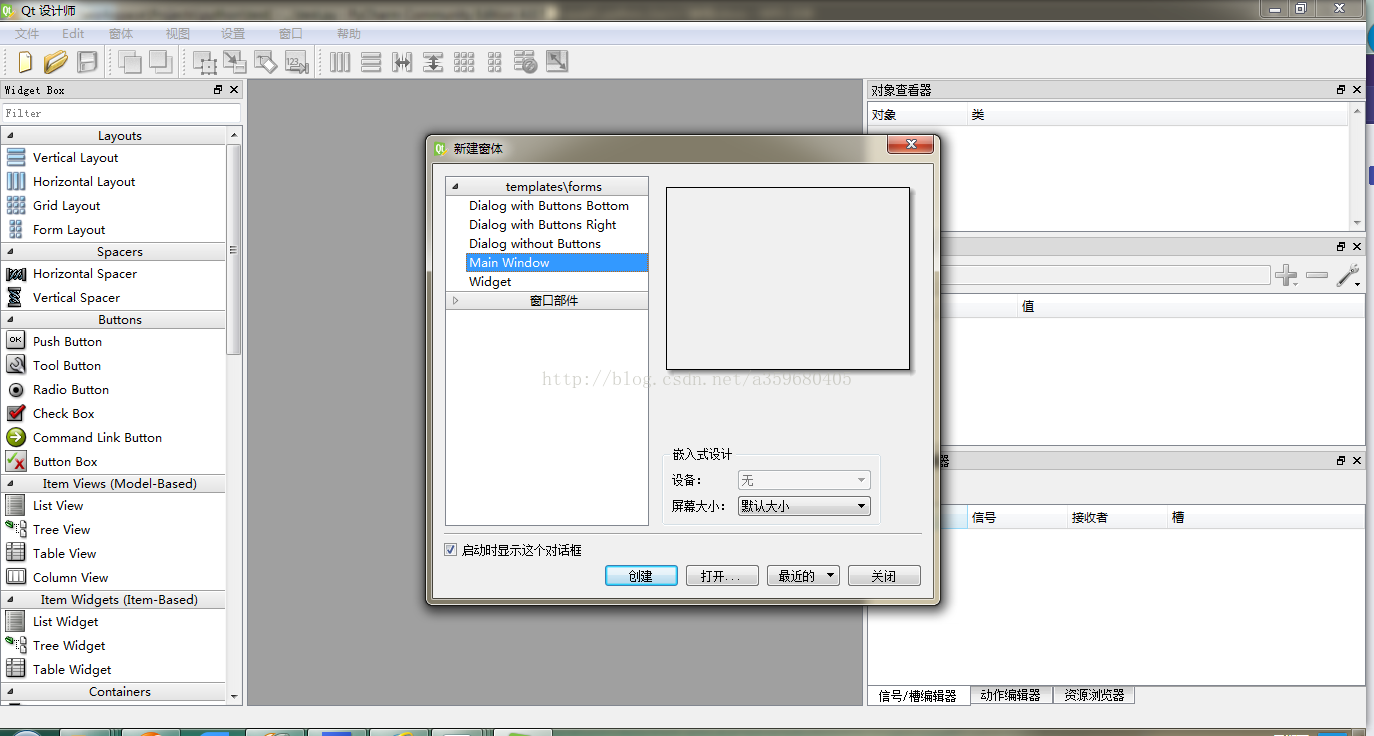The width and height of the screenshot is (1374, 736).
Task: Pick the Horizontal Spacer widget icon
Action: coord(16,273)
